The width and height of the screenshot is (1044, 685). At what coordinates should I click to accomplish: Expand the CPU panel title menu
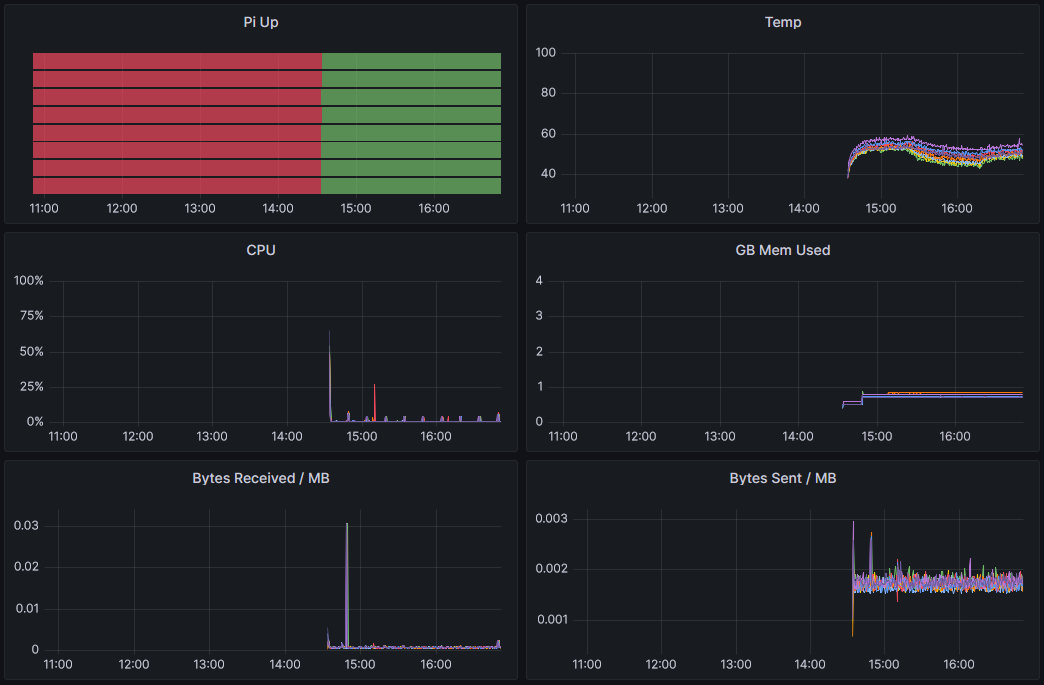pos(261,250)
